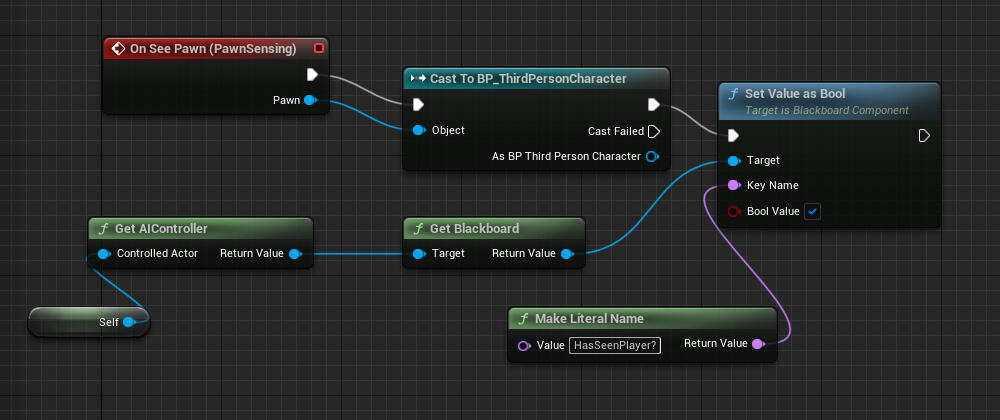This screenshot has width=1000, height=420.
Task: Click the Pawn output pin on the event node
Action: pos(309,100)
